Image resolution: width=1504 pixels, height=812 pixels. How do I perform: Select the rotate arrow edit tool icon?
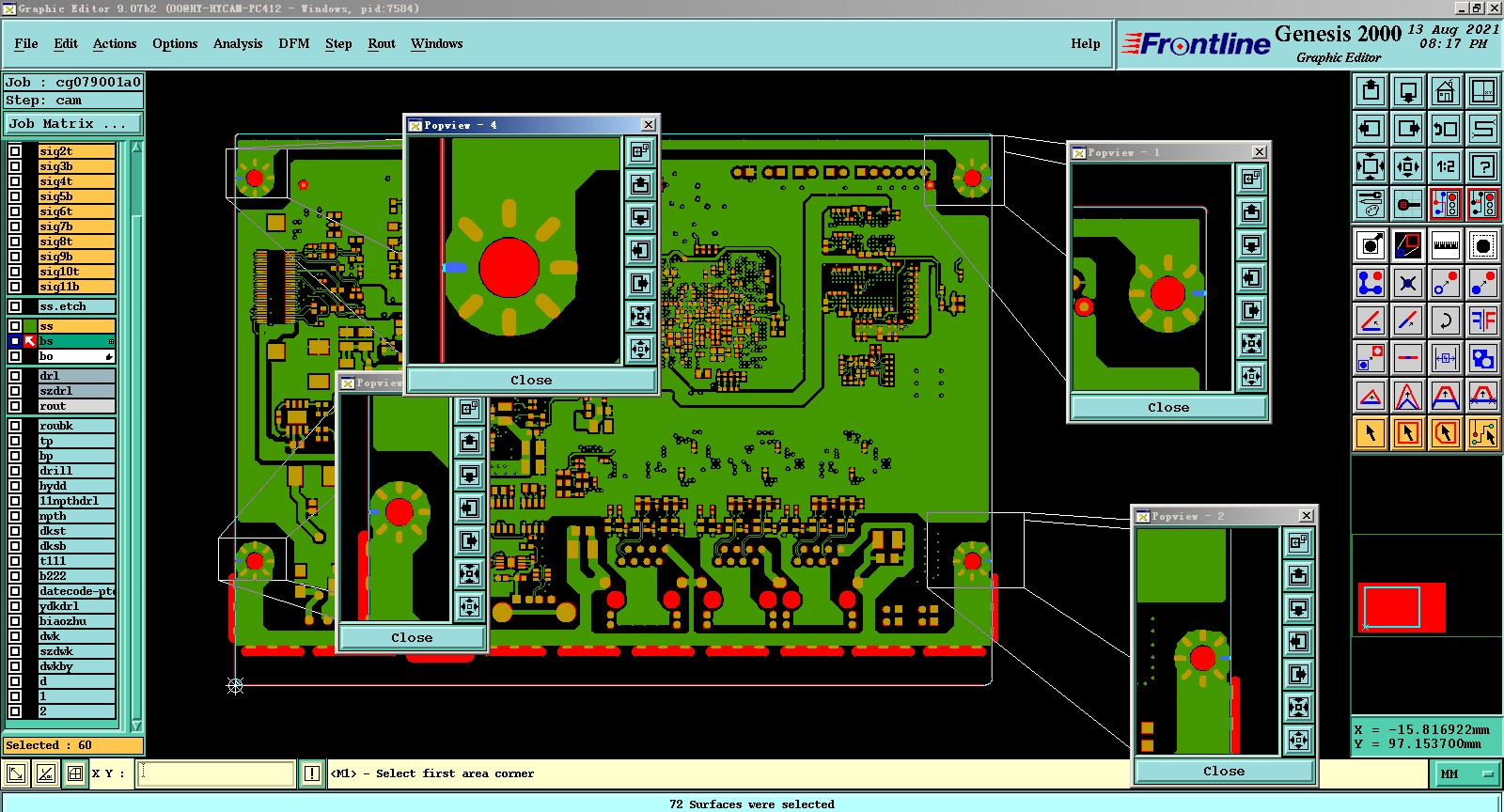1446,320
